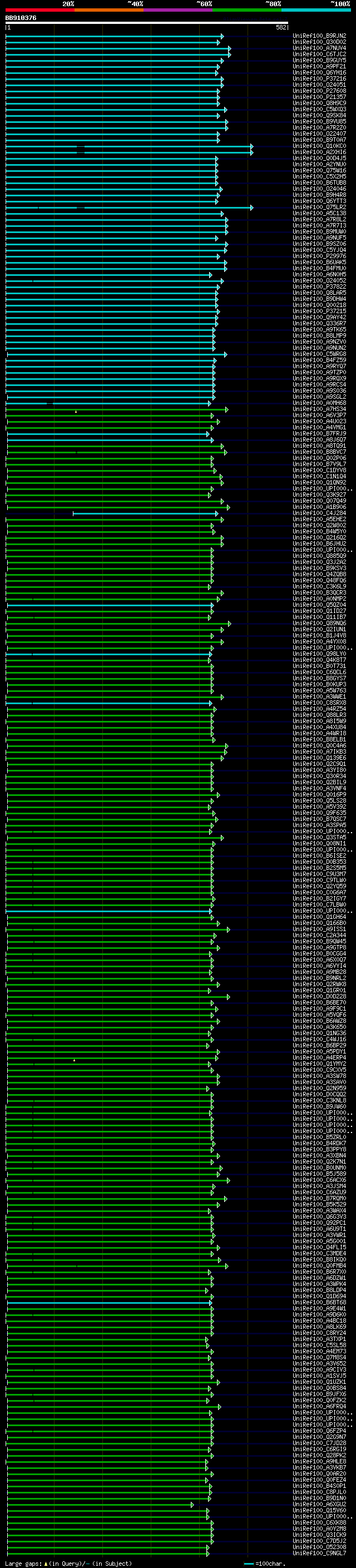Click the UniRef100_B4FMU0 label
Image resolution: width=356 pixels, height=1568 pixels.
point(319,269)
